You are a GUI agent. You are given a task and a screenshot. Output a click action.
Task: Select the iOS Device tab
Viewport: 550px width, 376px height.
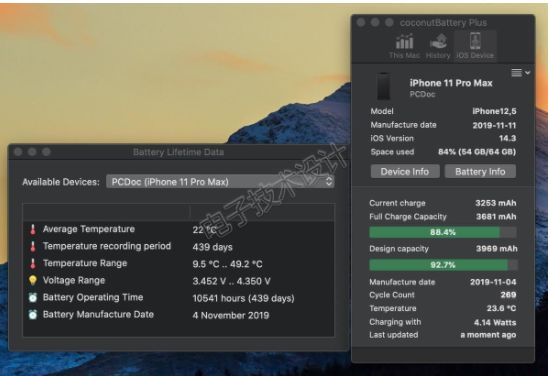pyautogui.click(x=475, y=46)
